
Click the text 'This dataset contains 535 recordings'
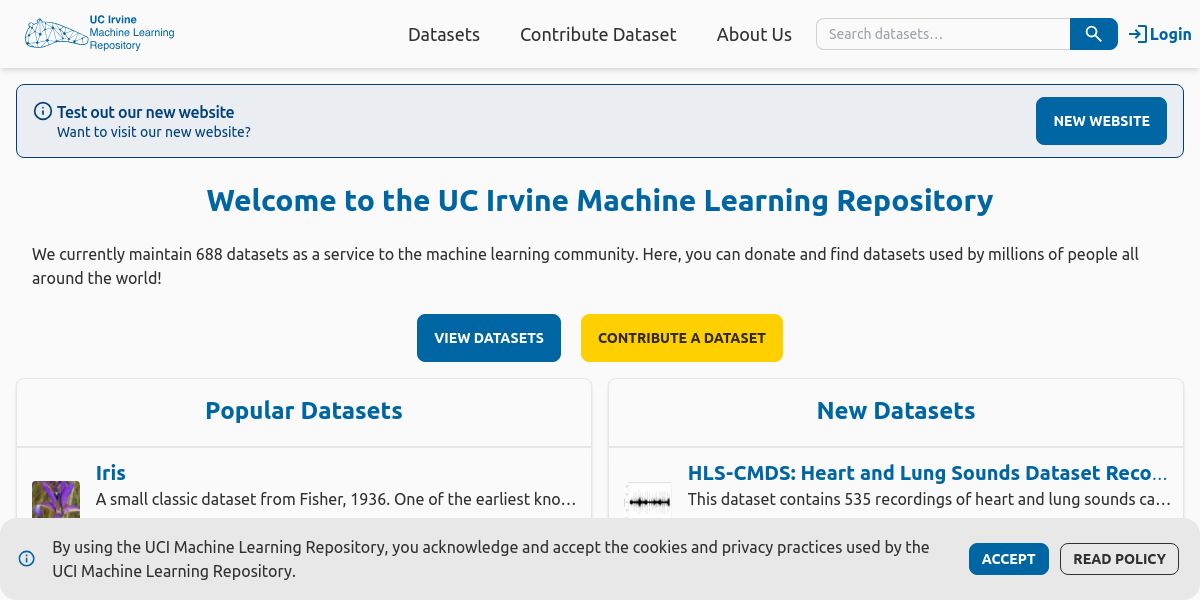pos(929,499)
